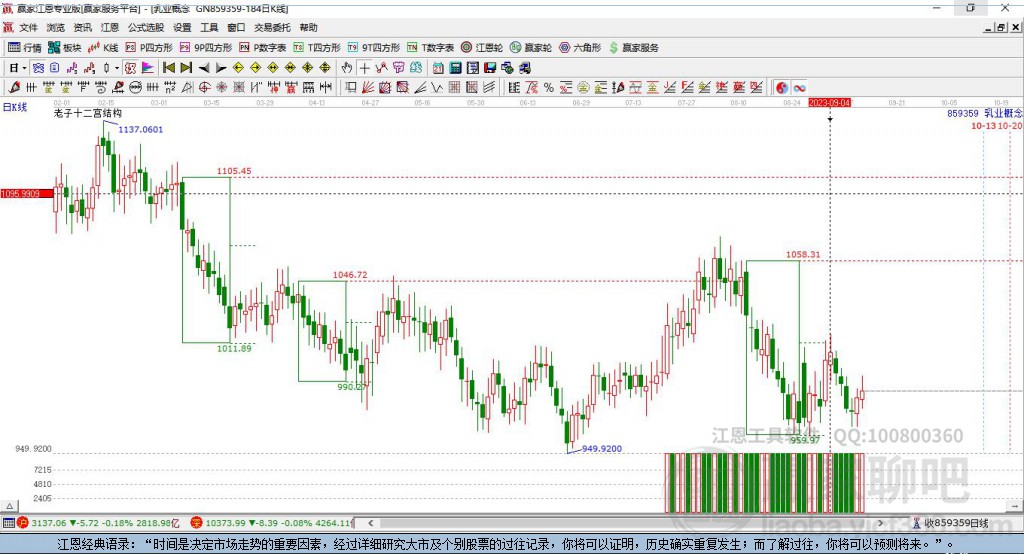Expand the 日 period dropdown
The height and width of the screenshot is (554, 1024).
(x=24, y=68)
